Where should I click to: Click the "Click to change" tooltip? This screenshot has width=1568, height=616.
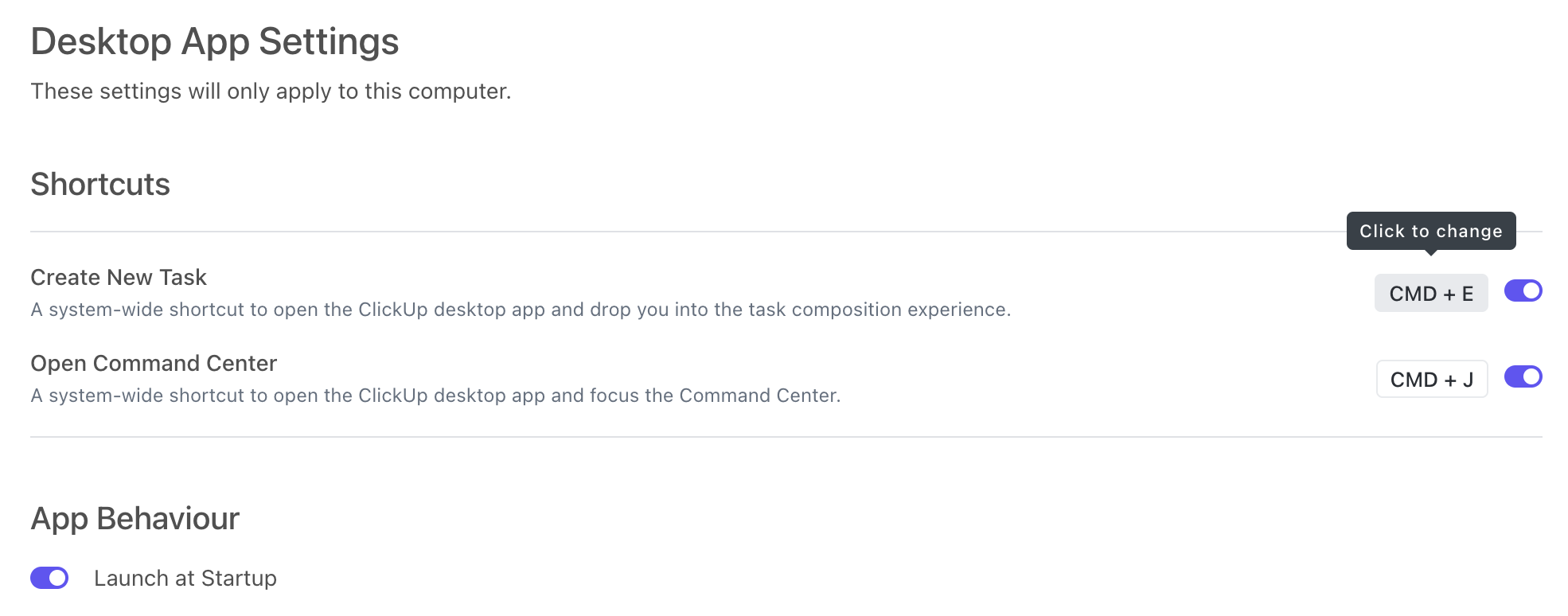[1430, 231]
